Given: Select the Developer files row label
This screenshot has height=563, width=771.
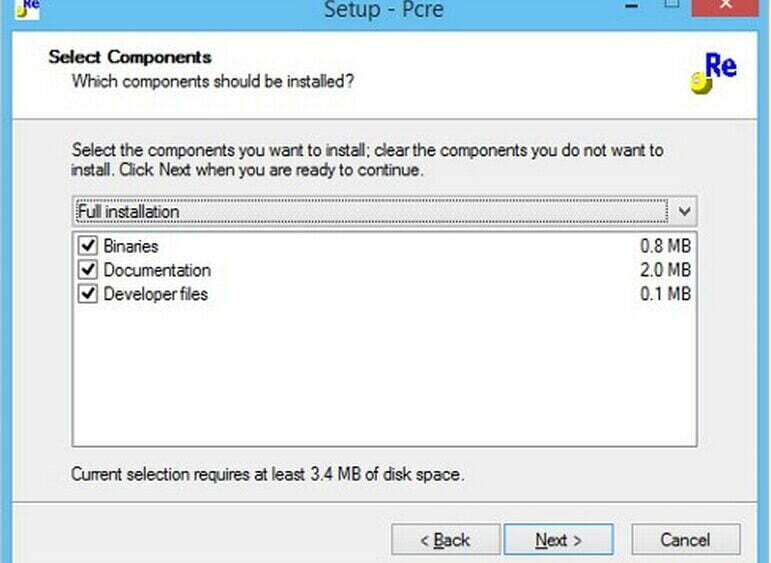Looking at the screenshot, I should (x=155, y=294).
